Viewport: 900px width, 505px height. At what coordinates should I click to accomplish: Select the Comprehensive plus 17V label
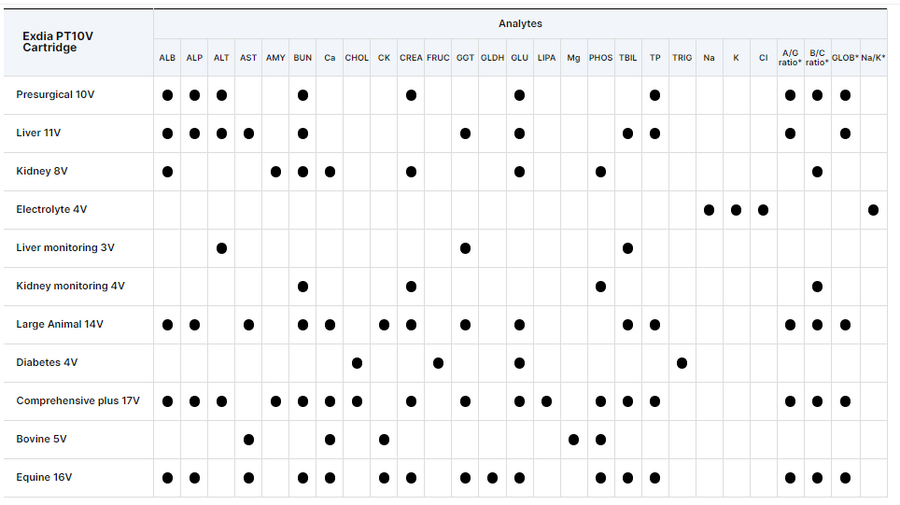[78, 401]
